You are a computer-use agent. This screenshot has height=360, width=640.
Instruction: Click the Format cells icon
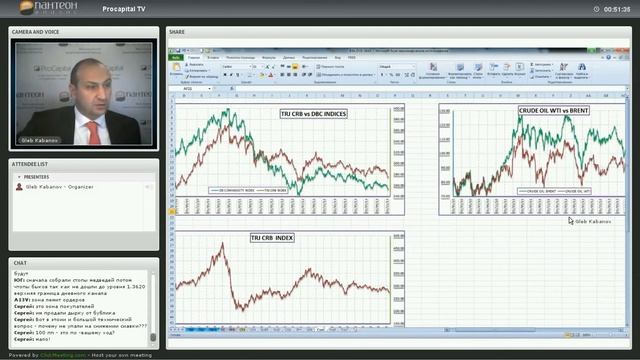520,67
